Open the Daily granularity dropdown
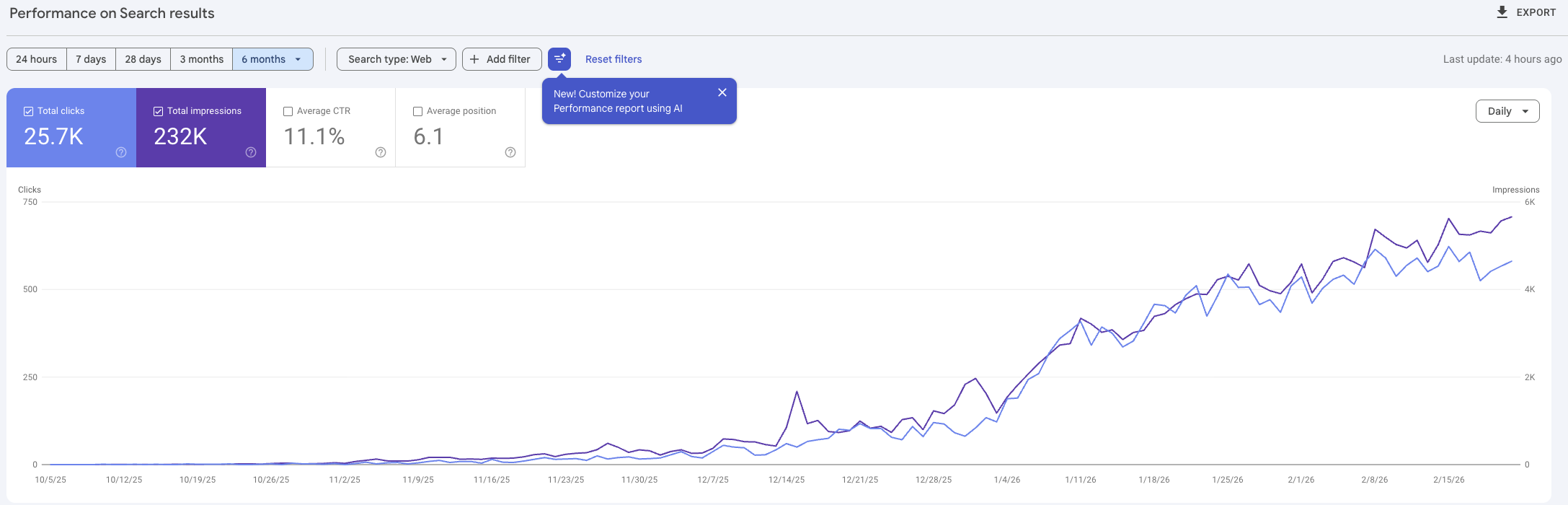Viewport: 1568px width, 505px height. pos(1507,111)
